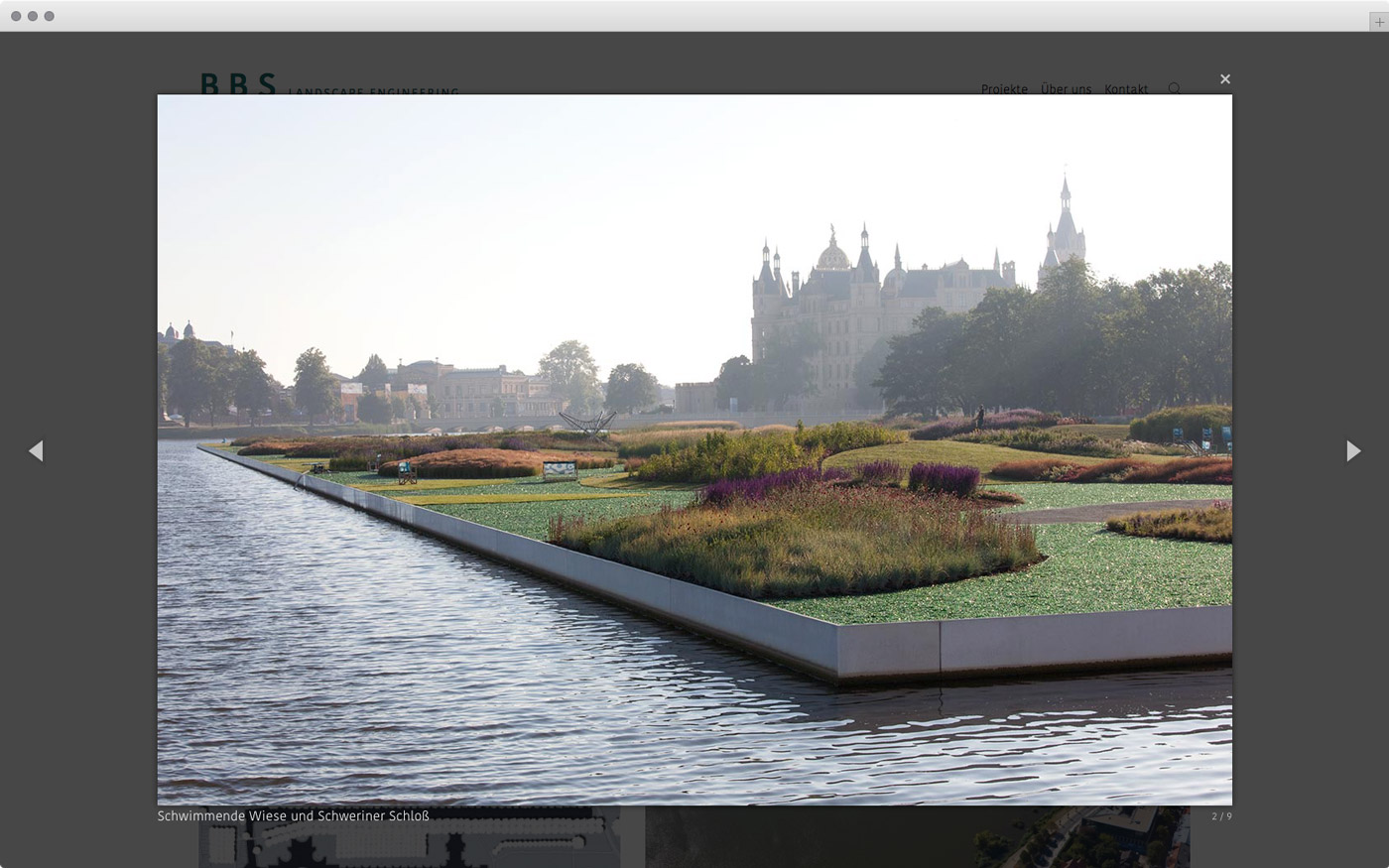This screenshot has width=1389, height=868.
Task: Close the lightbox with the X icon
Action: point(1225,79)
